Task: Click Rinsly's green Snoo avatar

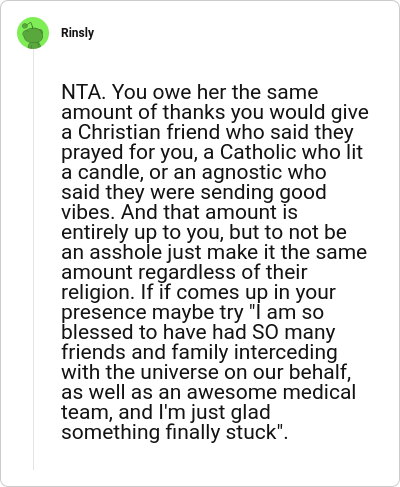Action: [33, 33]
